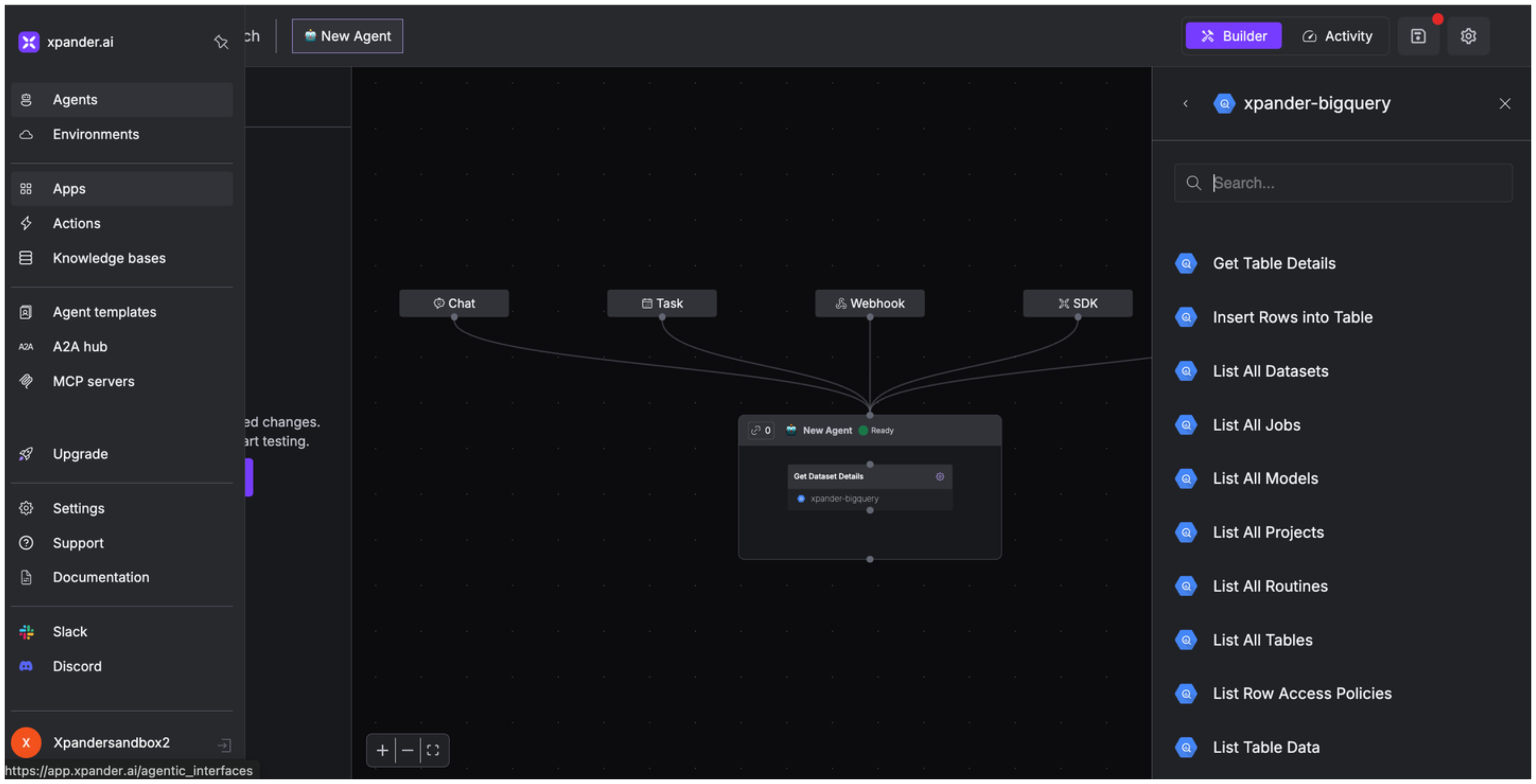Image resolution: width=1536 pixels, height=784 pixels.
Task: Click the log out icon beside Xpandersandbox2
Action: pos(224,745)
